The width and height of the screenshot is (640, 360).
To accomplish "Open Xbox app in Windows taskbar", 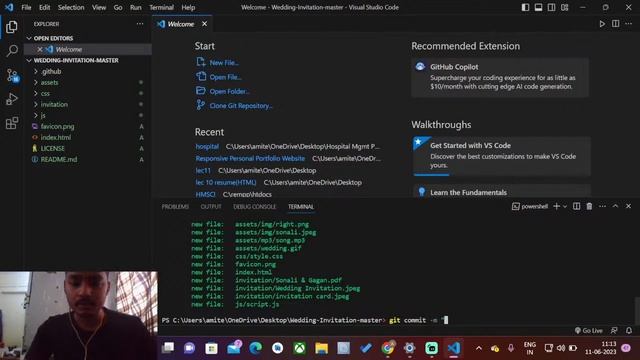I will click(x=300, y=348).
